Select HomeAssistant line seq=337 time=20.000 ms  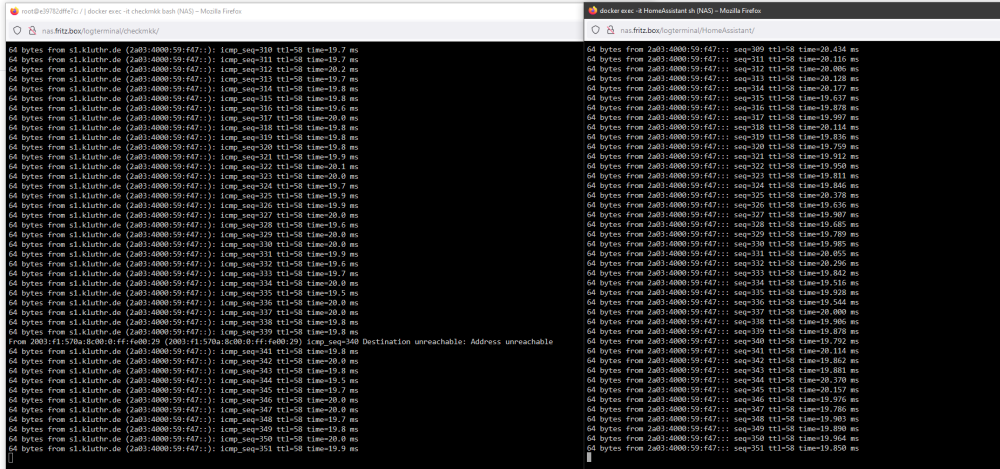(x=723, y=312)
